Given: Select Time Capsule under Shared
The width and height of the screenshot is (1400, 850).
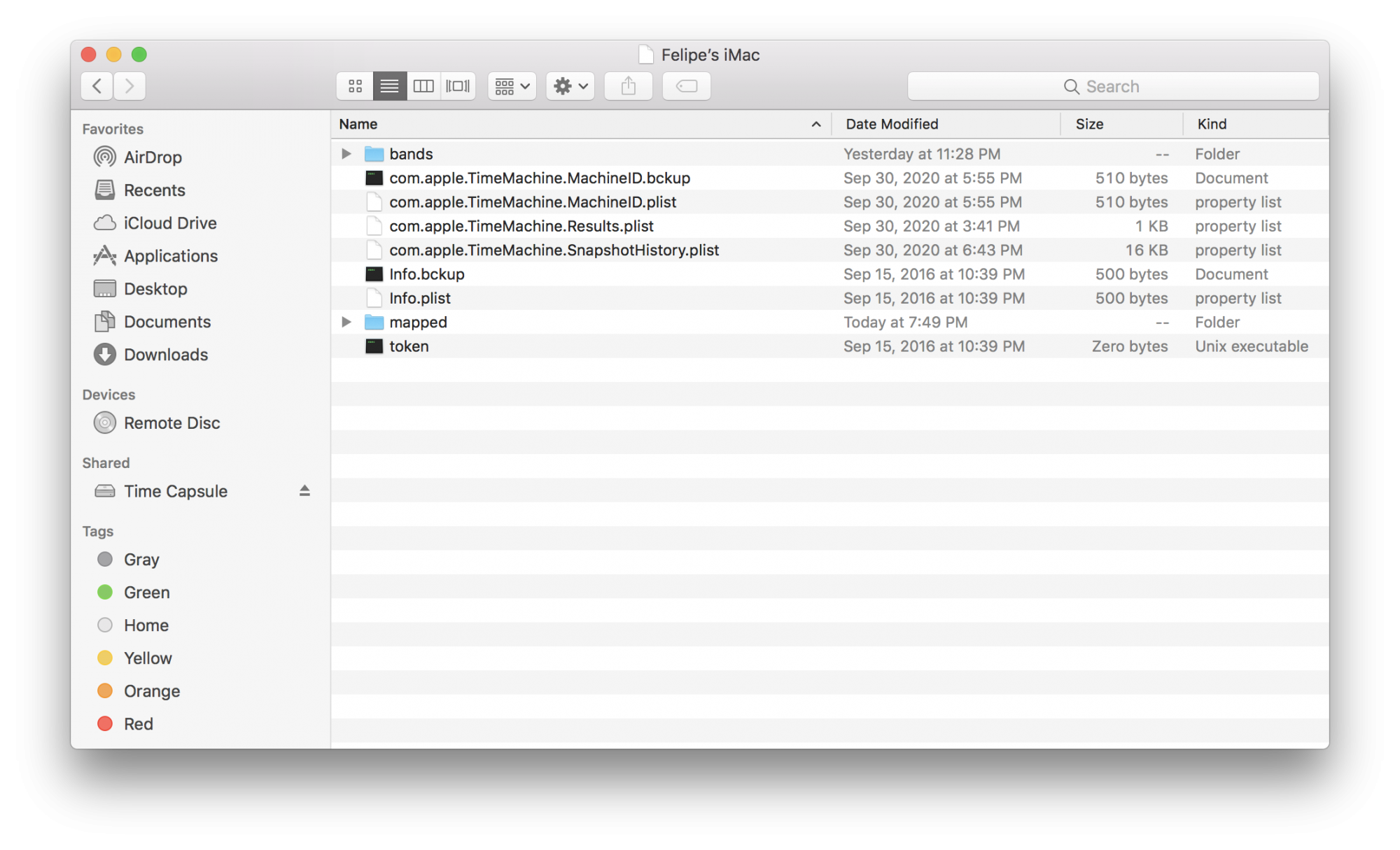Looking at the screenshot, I should pos(176,491).
